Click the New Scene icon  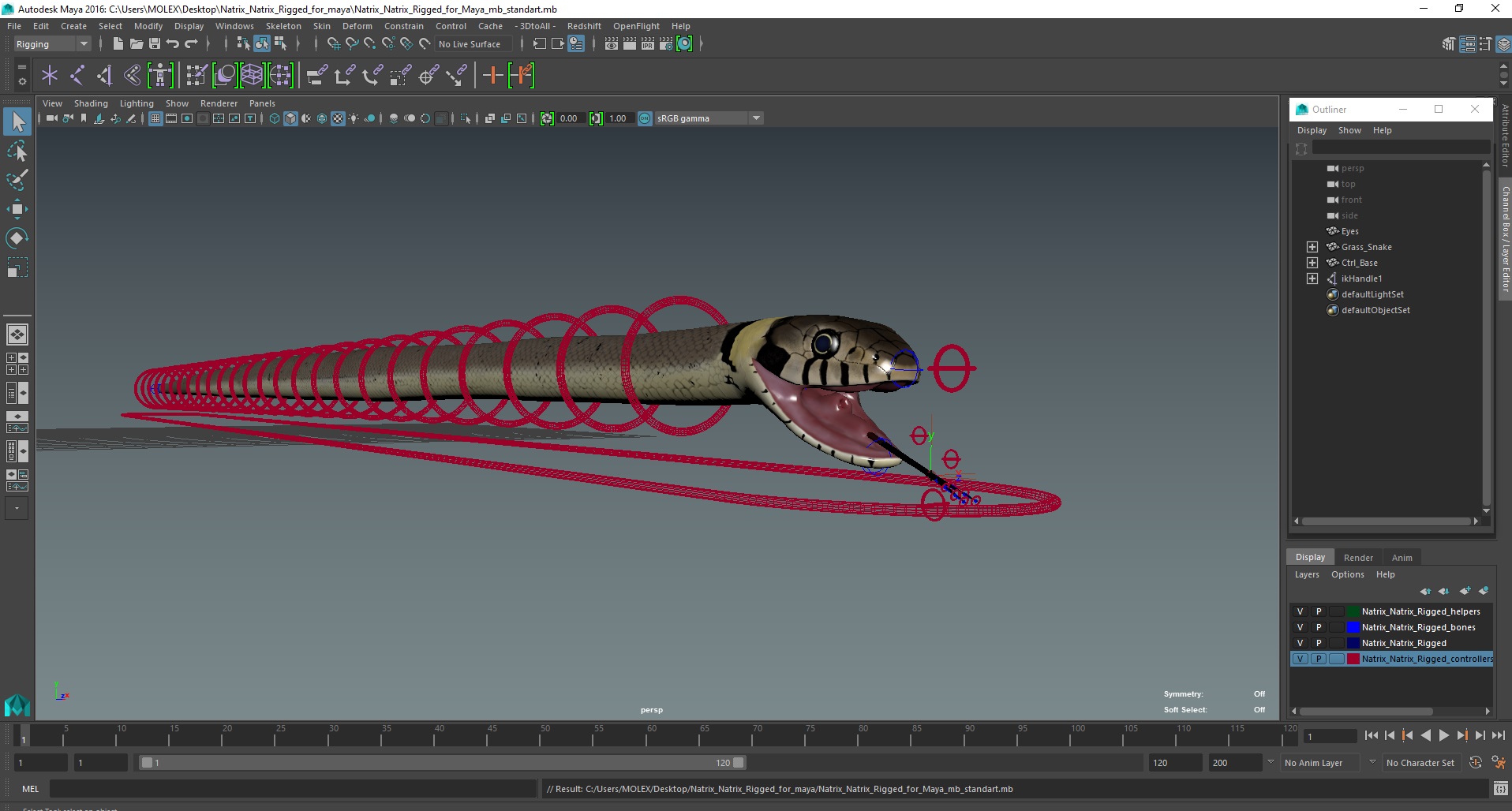click(x=118, y=44)
